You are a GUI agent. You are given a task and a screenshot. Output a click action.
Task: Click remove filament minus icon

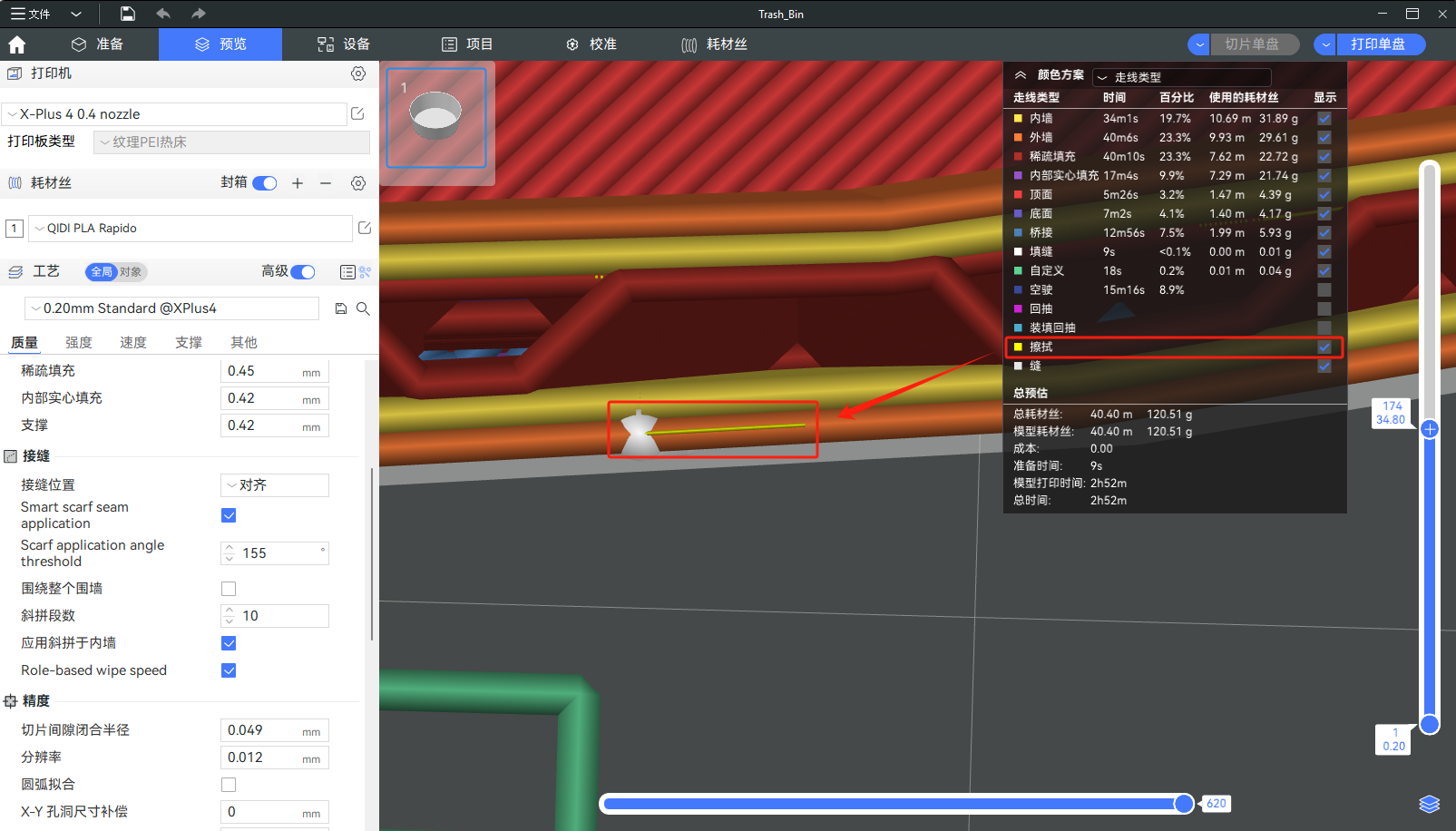(326, 183)
